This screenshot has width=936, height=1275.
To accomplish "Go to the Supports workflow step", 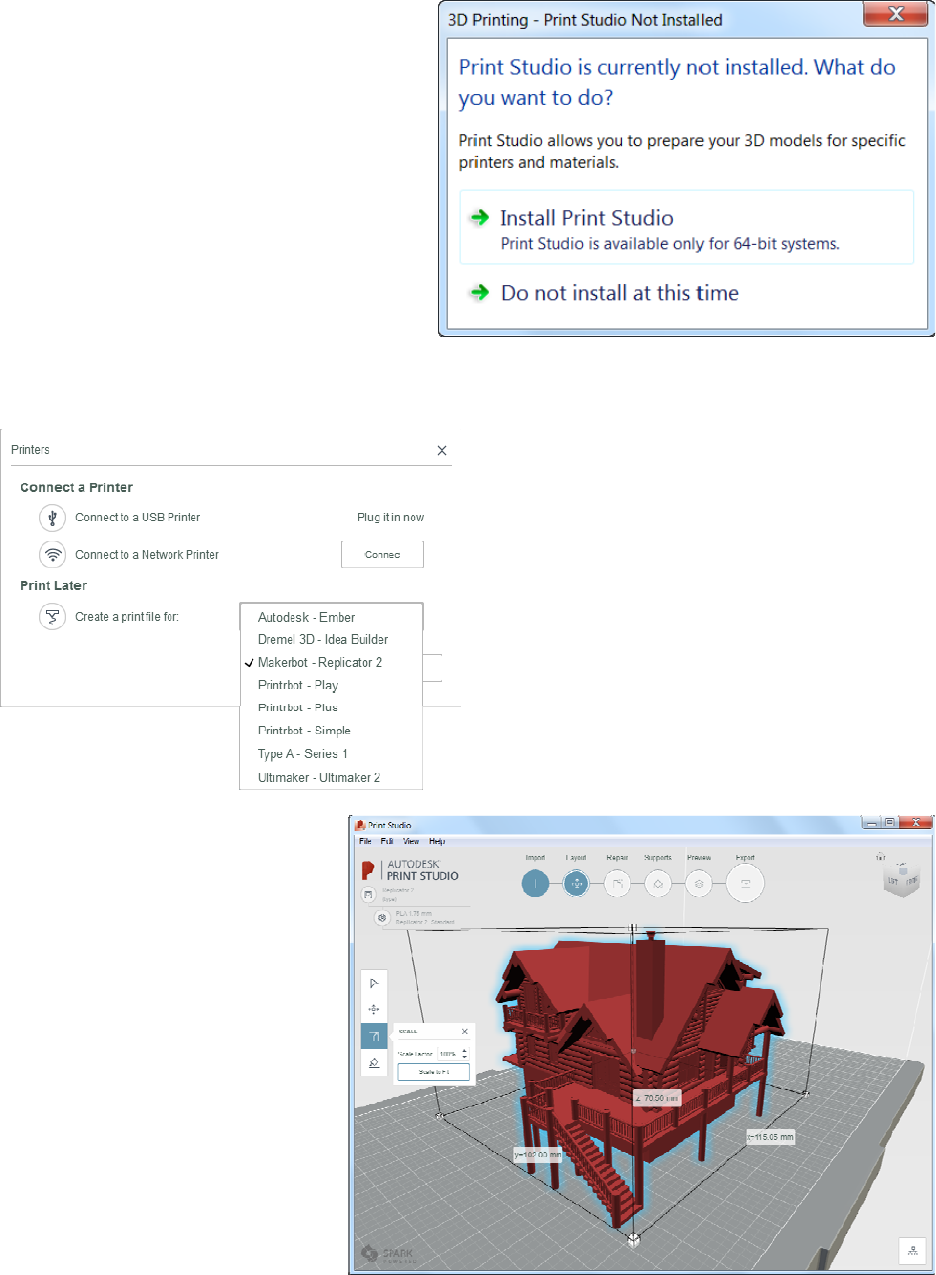I will (658, 883).
